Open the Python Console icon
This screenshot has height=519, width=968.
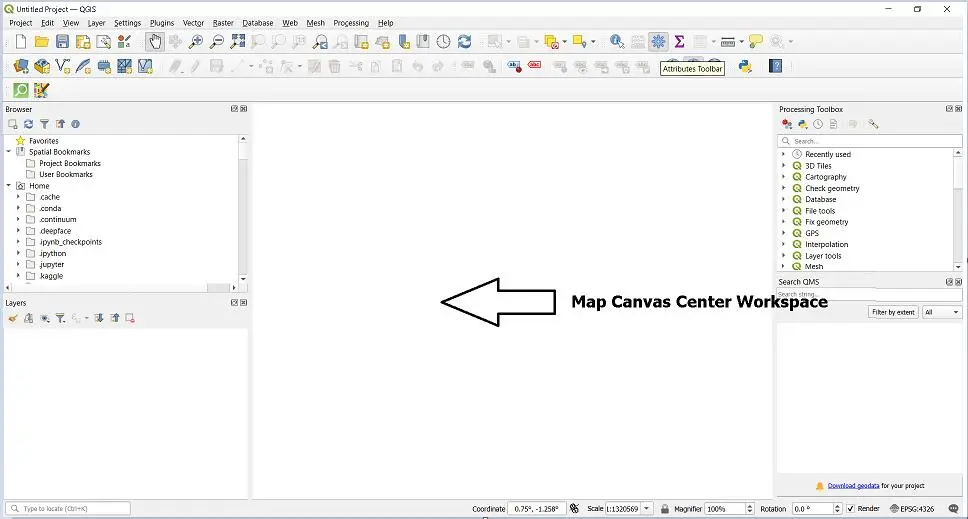745,66
